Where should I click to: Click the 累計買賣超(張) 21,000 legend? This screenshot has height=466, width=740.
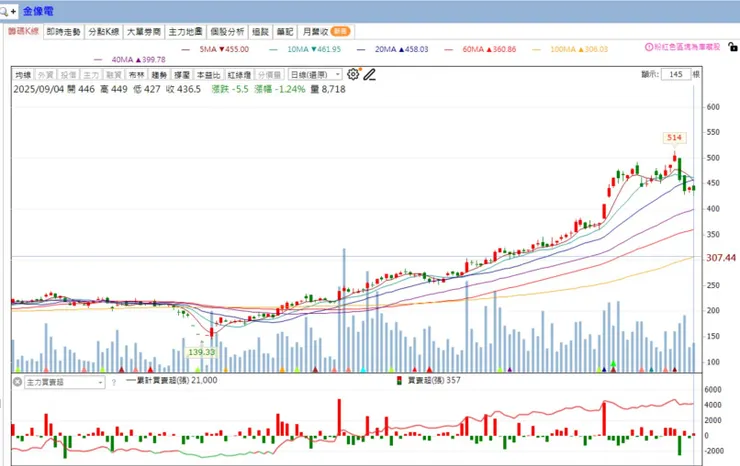click(x=172, y=380)
